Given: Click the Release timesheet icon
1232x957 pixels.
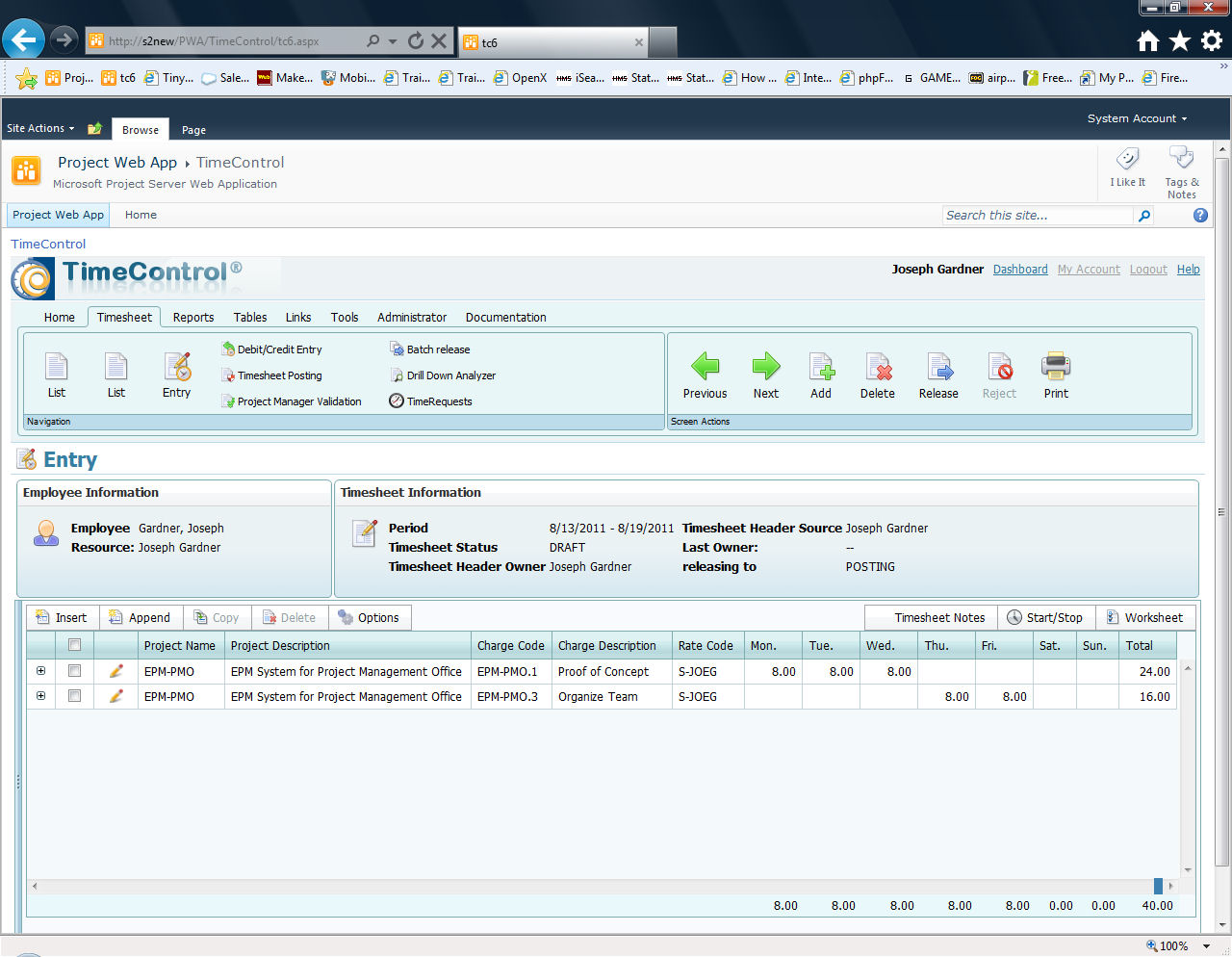Looking at the screenshot, I should tap(938, 367).
